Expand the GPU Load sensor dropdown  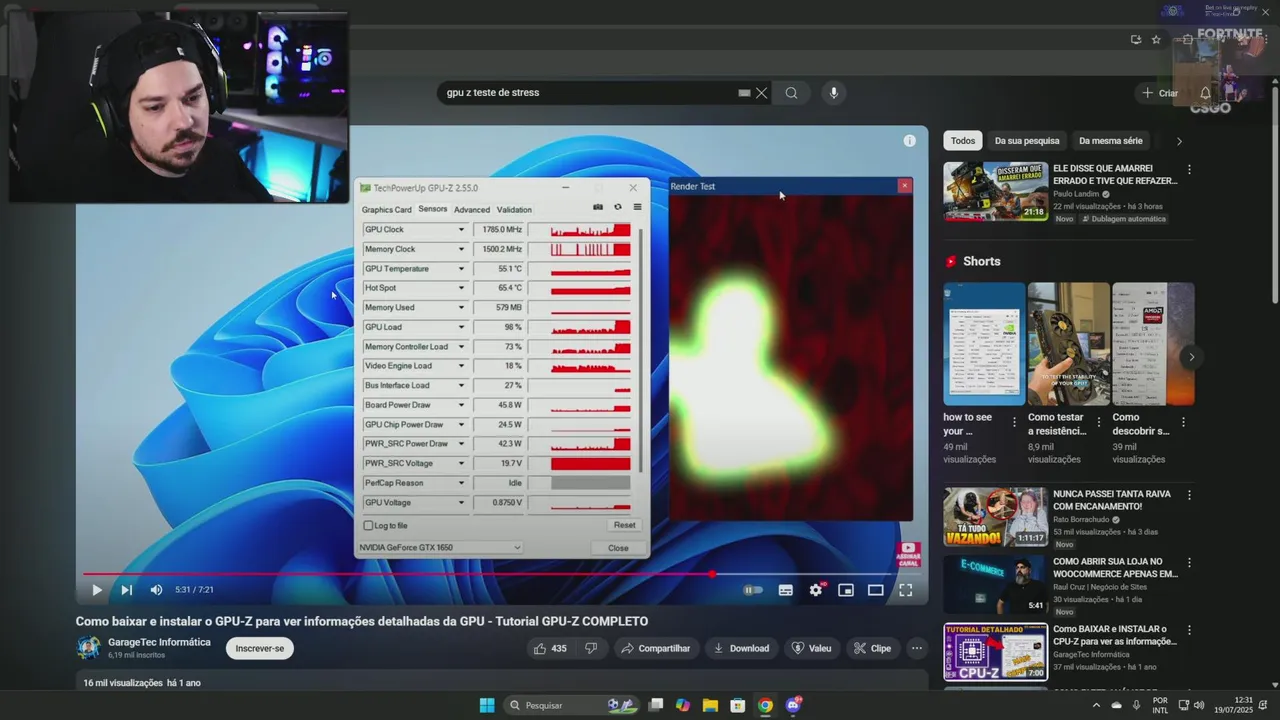point(461,327)
